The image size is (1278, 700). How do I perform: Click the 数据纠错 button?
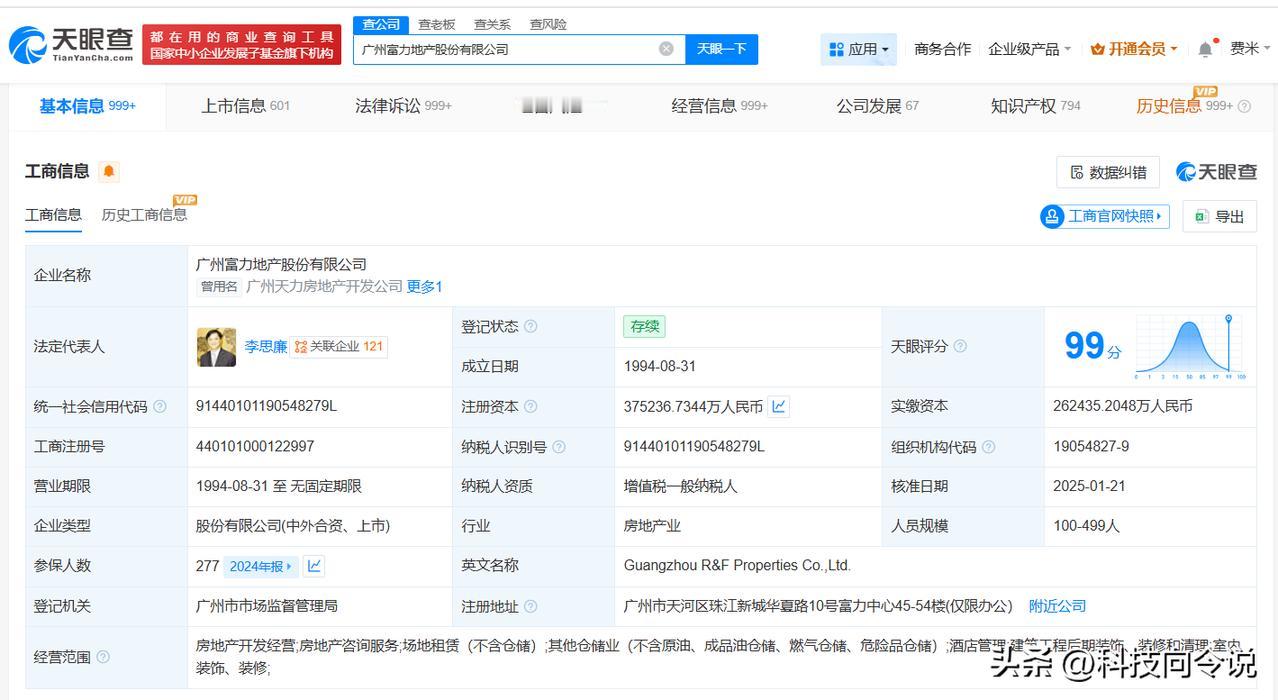click(1108, 172)
